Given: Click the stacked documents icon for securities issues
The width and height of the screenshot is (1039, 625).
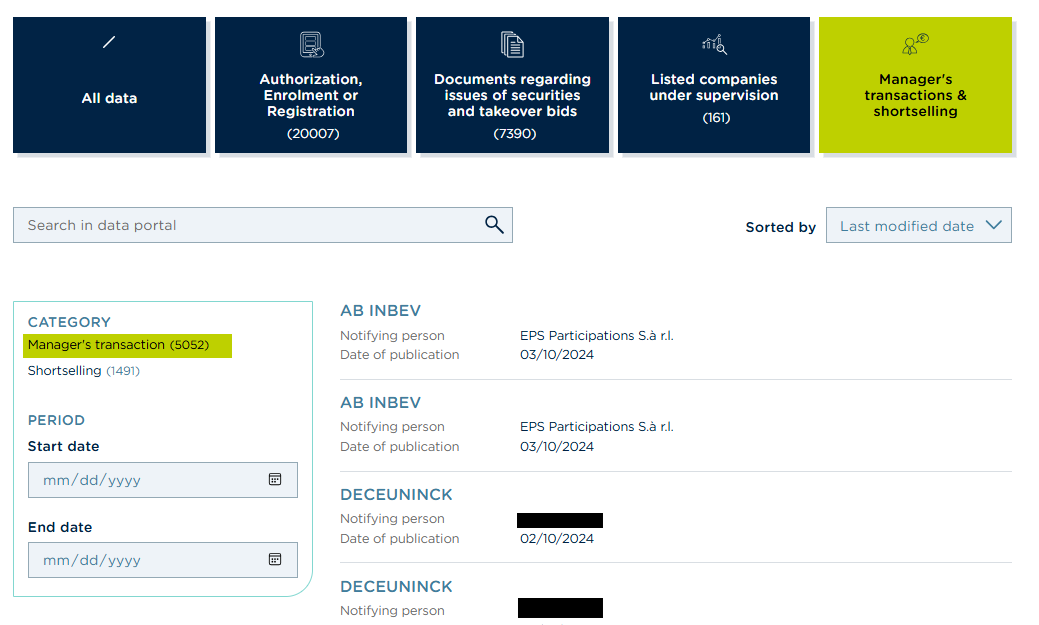Looking at the screenshot, I should pyautogui.click(x=511, y=43).
